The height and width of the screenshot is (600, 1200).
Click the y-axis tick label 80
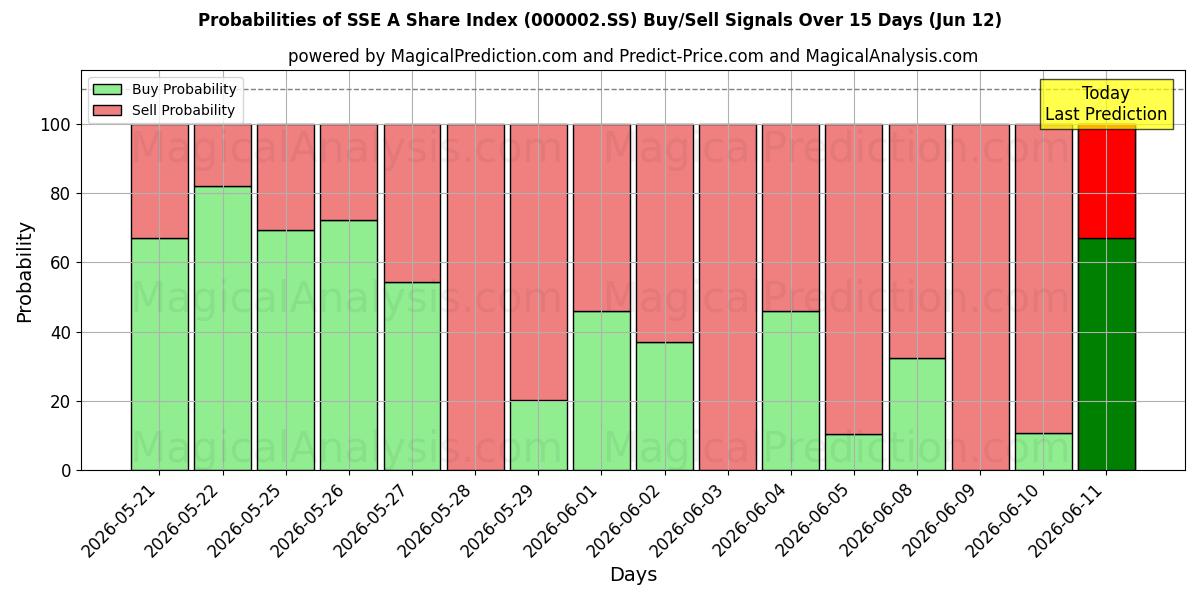(63, 194)
